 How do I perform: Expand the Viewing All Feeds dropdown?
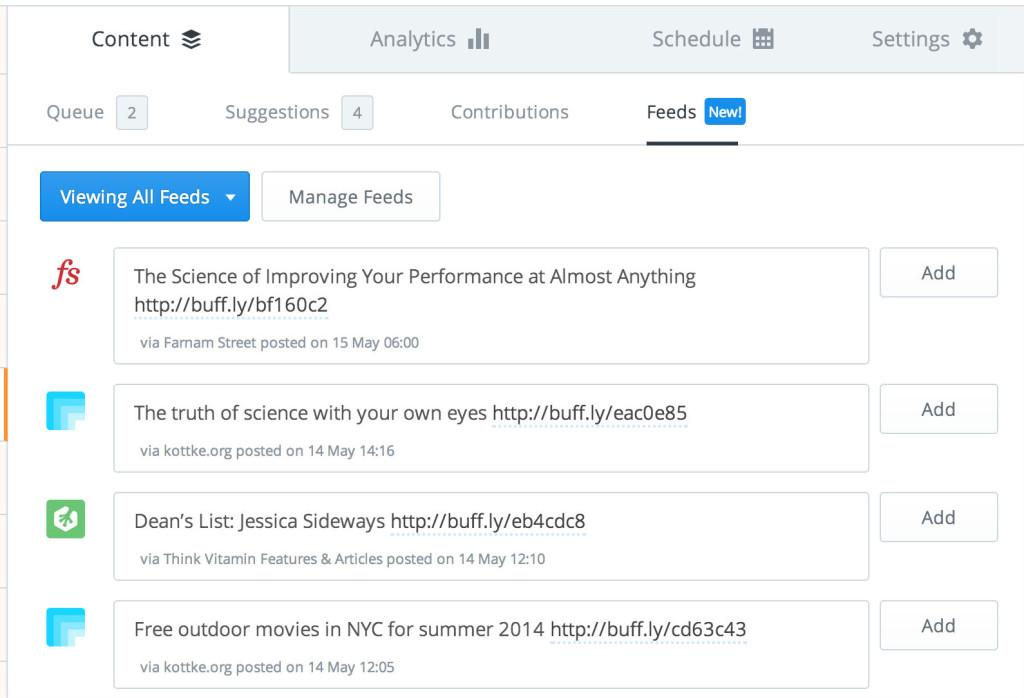coord(145,197)
